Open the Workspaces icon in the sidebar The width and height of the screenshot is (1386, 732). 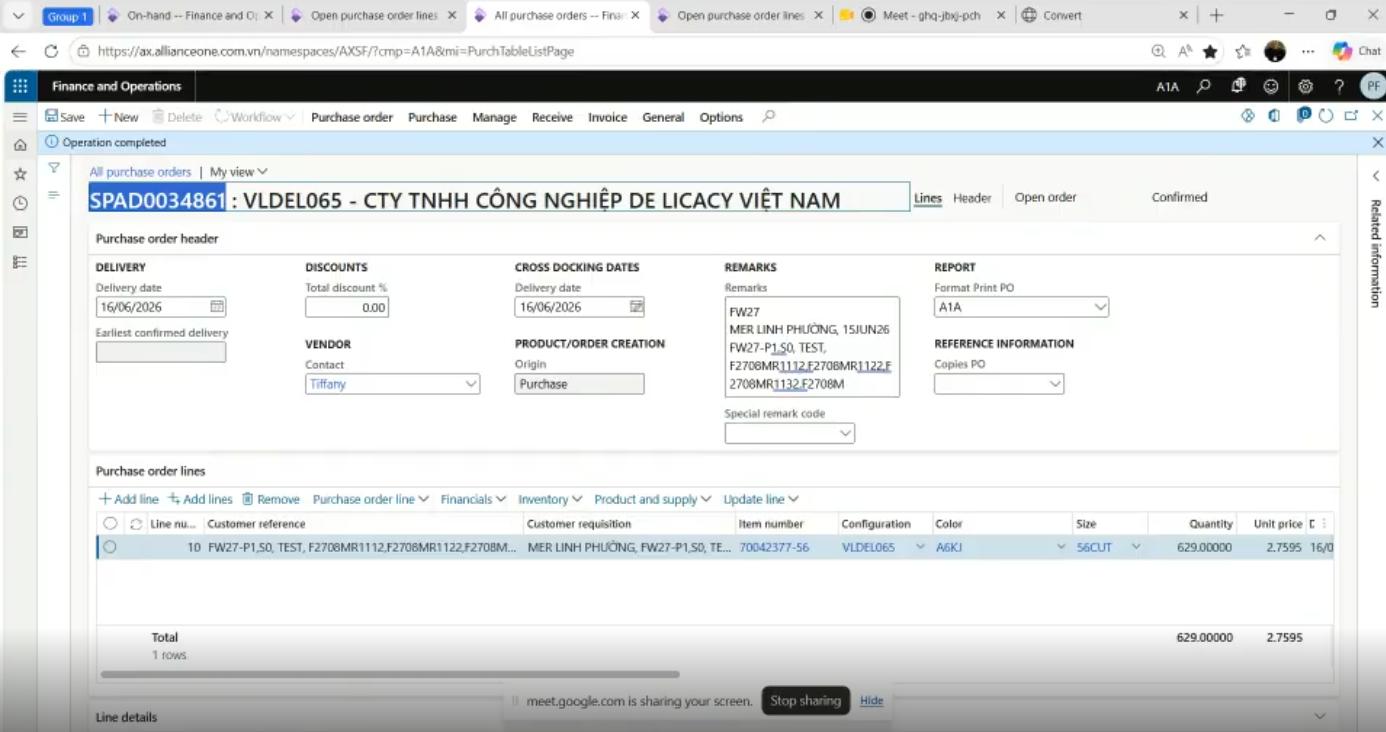[19, 232]
